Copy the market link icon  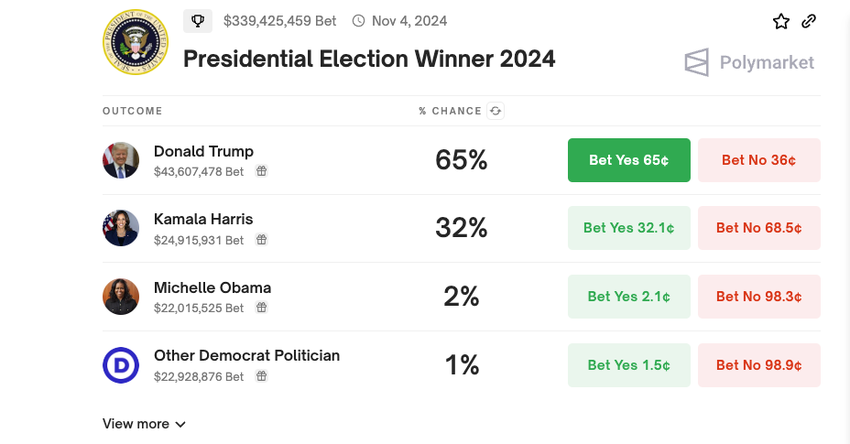coord(809,21)
